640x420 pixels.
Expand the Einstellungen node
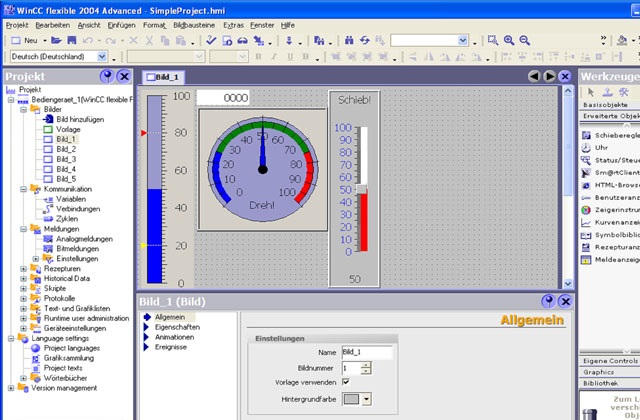pos(36,259)
